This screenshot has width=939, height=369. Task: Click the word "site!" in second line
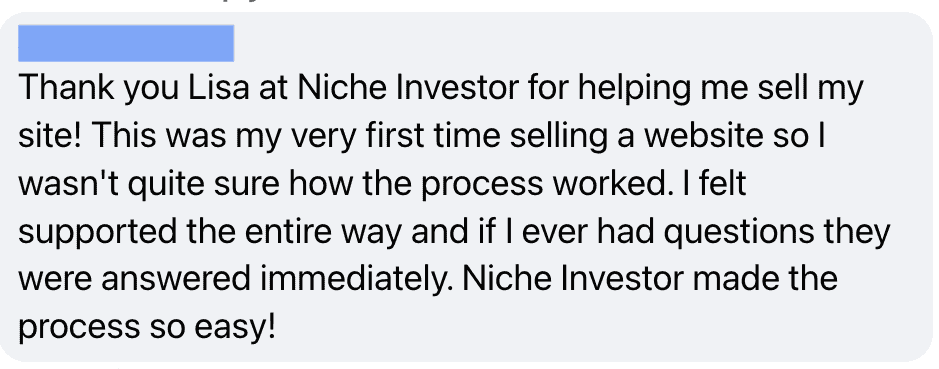(47, 136)
